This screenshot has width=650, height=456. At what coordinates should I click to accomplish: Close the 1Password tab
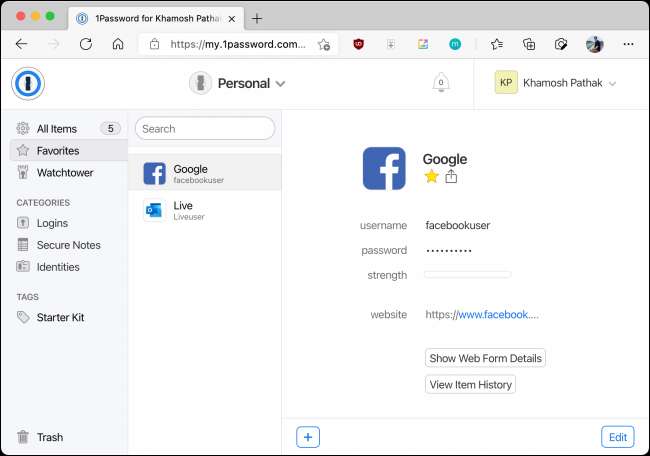pos(232,19)
